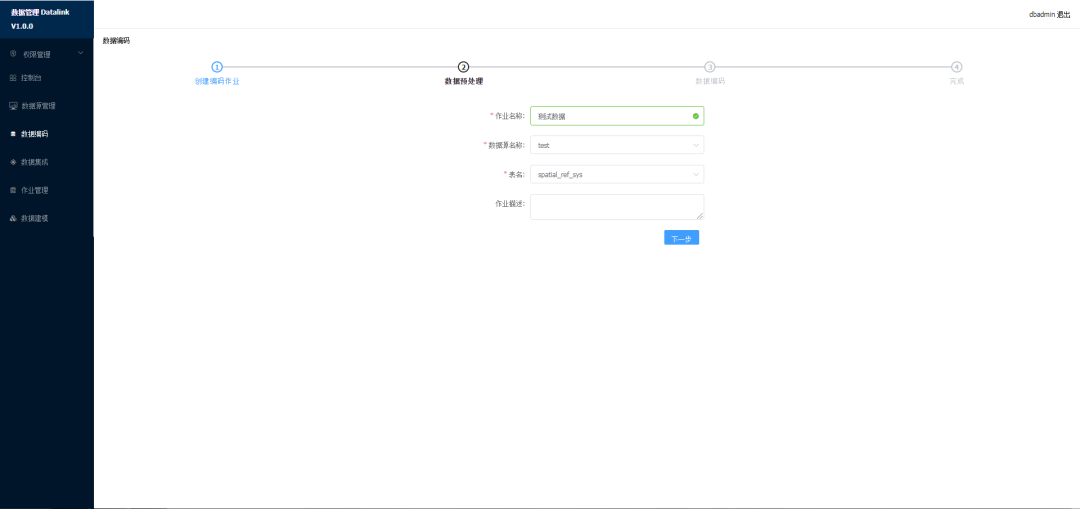The width and height of the screenshot is (1080, 509).
Task: Click the step 3 circle above 数据编码
Action: pos(709,67)
